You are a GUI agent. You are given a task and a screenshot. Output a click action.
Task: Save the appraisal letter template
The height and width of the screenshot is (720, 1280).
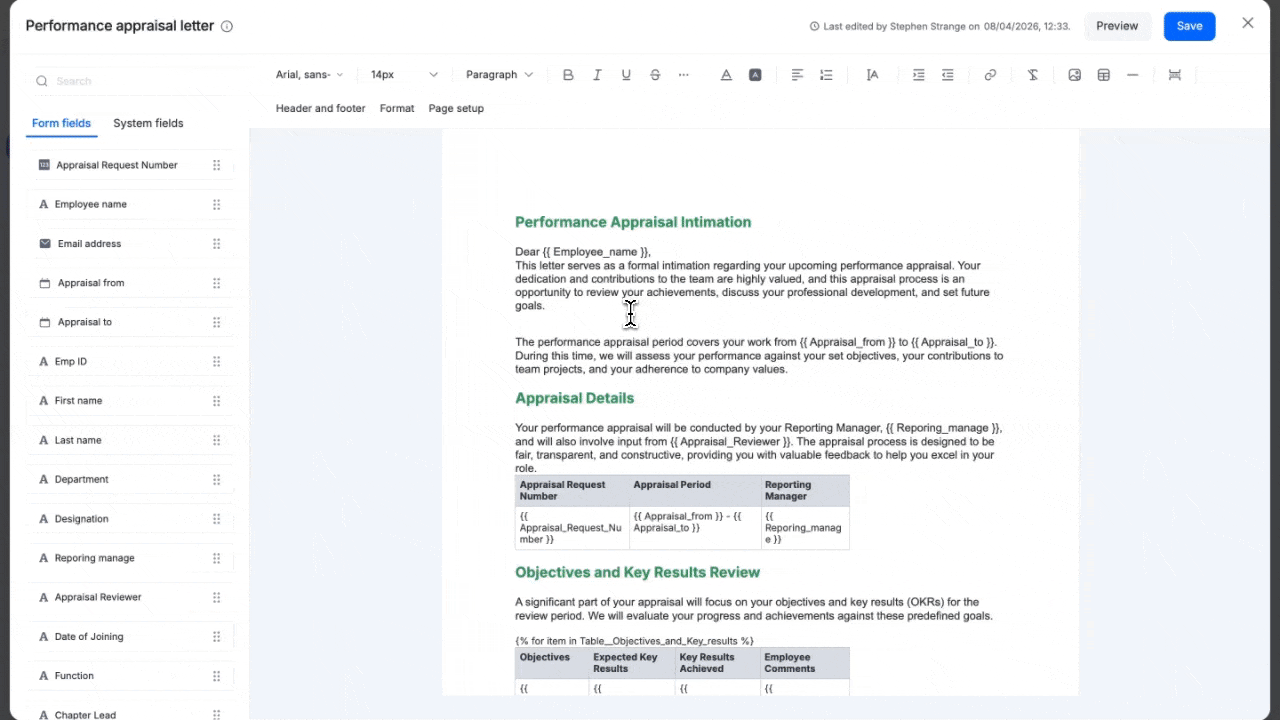(x=1189, y=26)
